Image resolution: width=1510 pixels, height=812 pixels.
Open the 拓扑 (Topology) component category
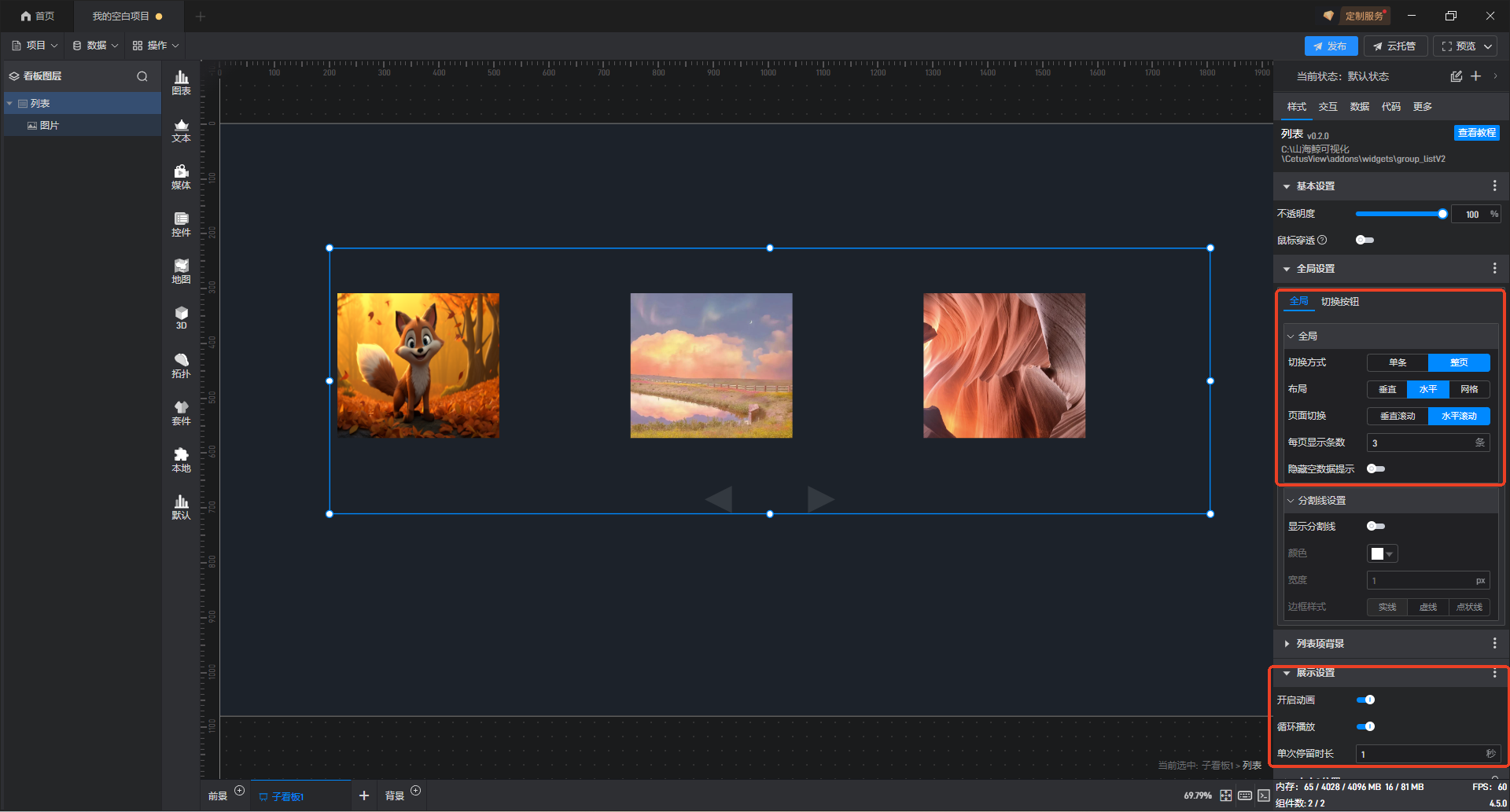click(181, 366)
